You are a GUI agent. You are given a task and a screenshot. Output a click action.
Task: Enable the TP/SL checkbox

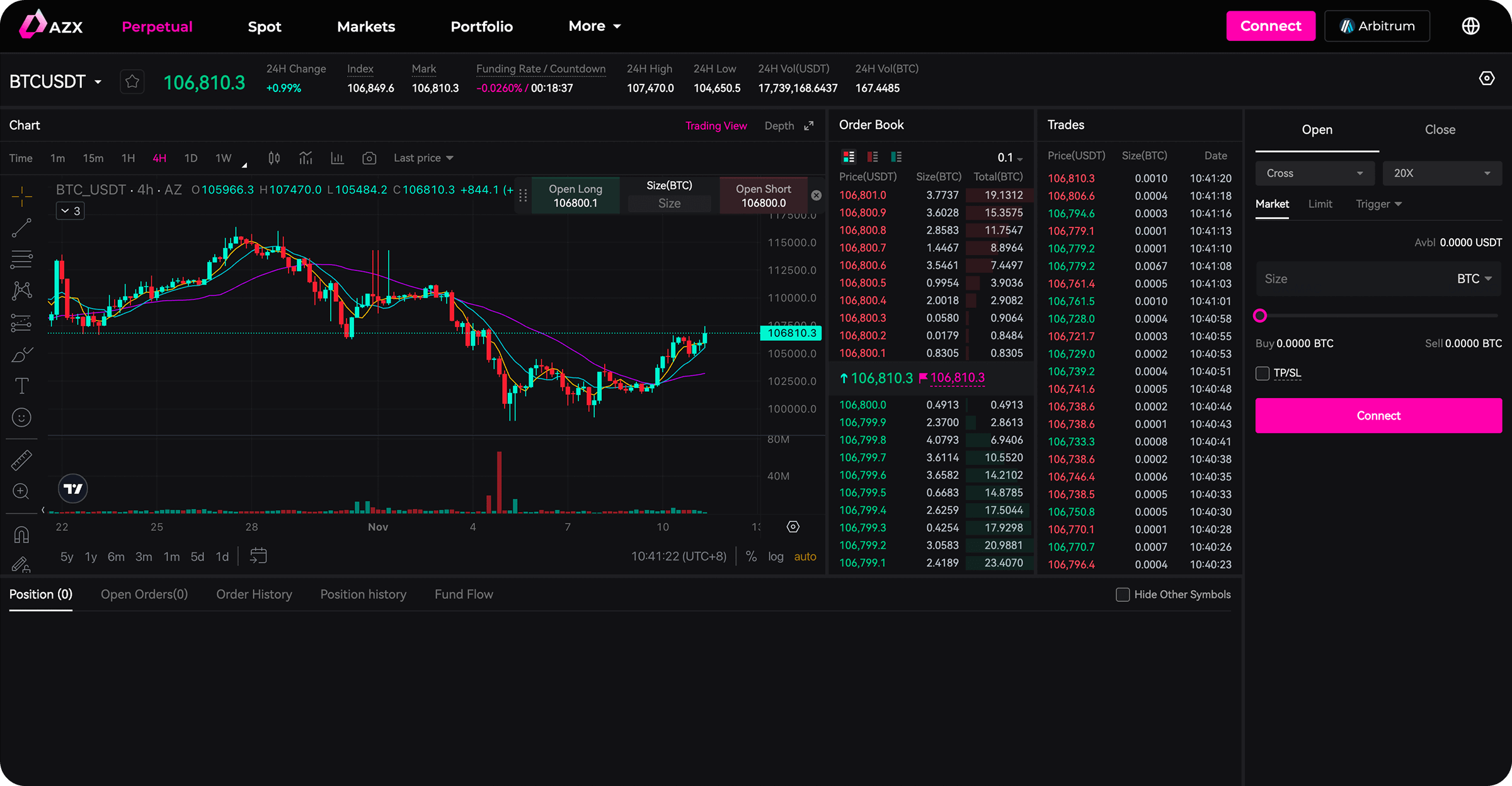point(1263,373)
